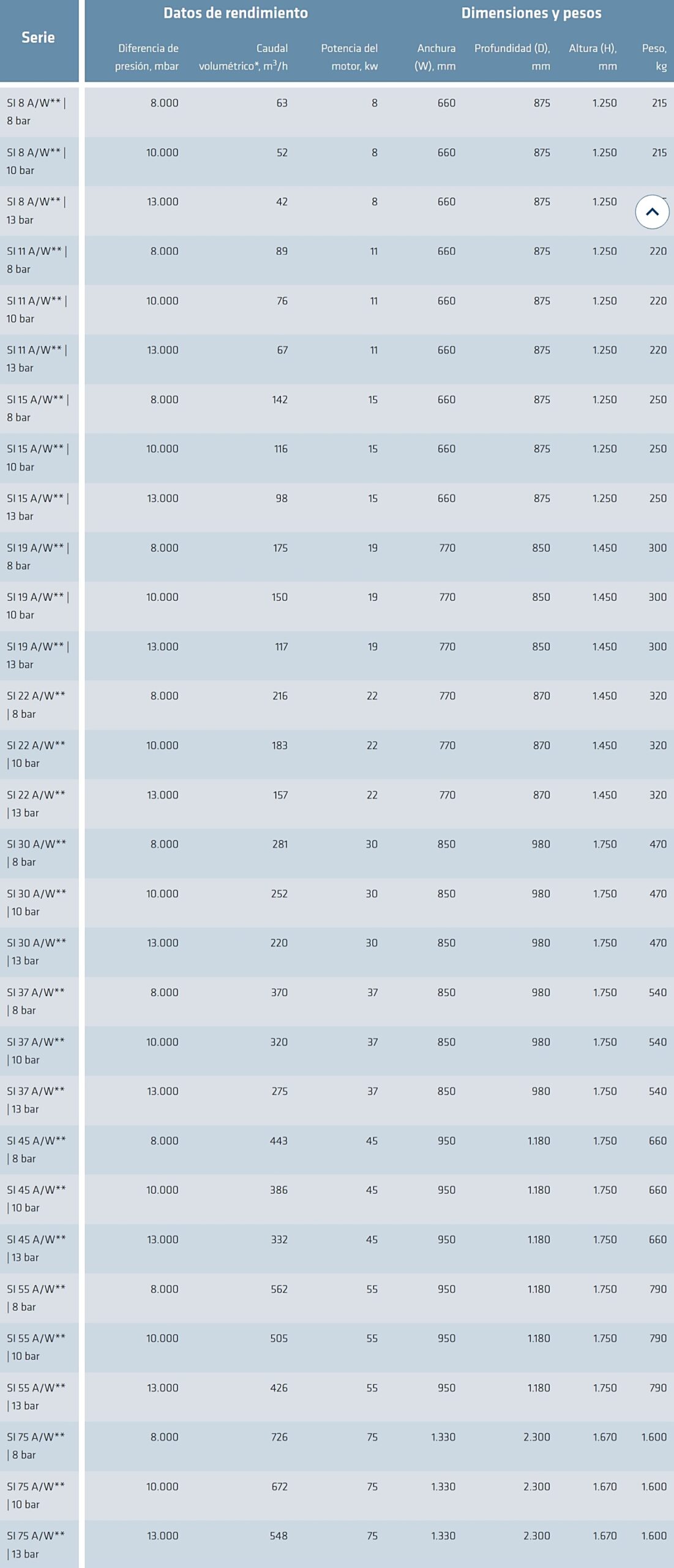The width and height of the screenshot is (674, 1568).
Task: Click the Dimensiones y pesos header
Action: pos(531,13)
